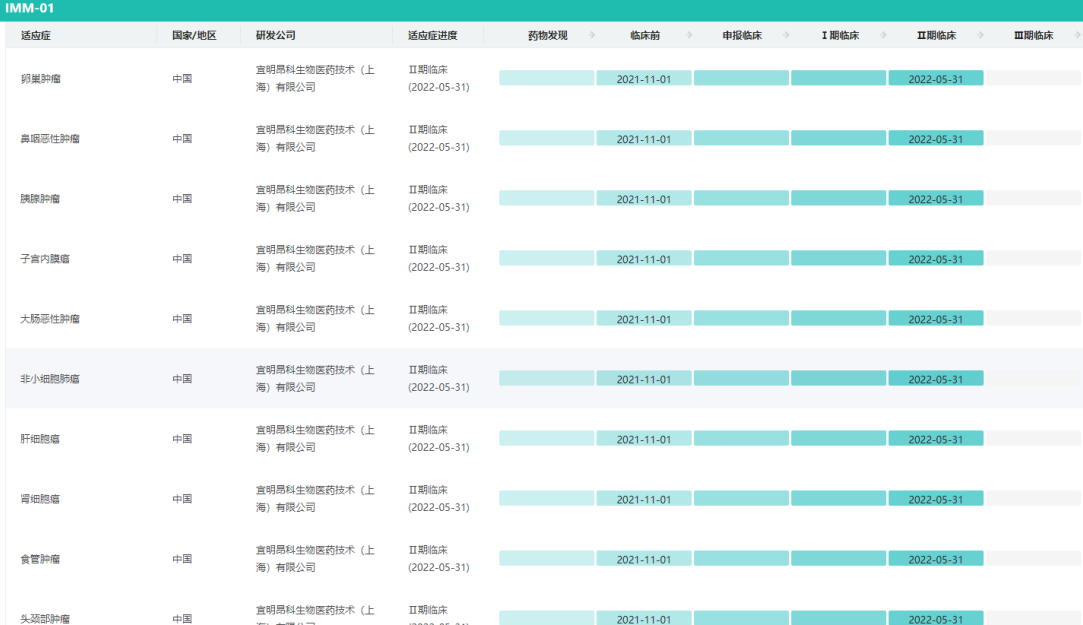Viewport: 1083px width, 625px height.
Task: Click the 申报临床 progress bar for 食管肿瘤
Action: tap(741, 559)
